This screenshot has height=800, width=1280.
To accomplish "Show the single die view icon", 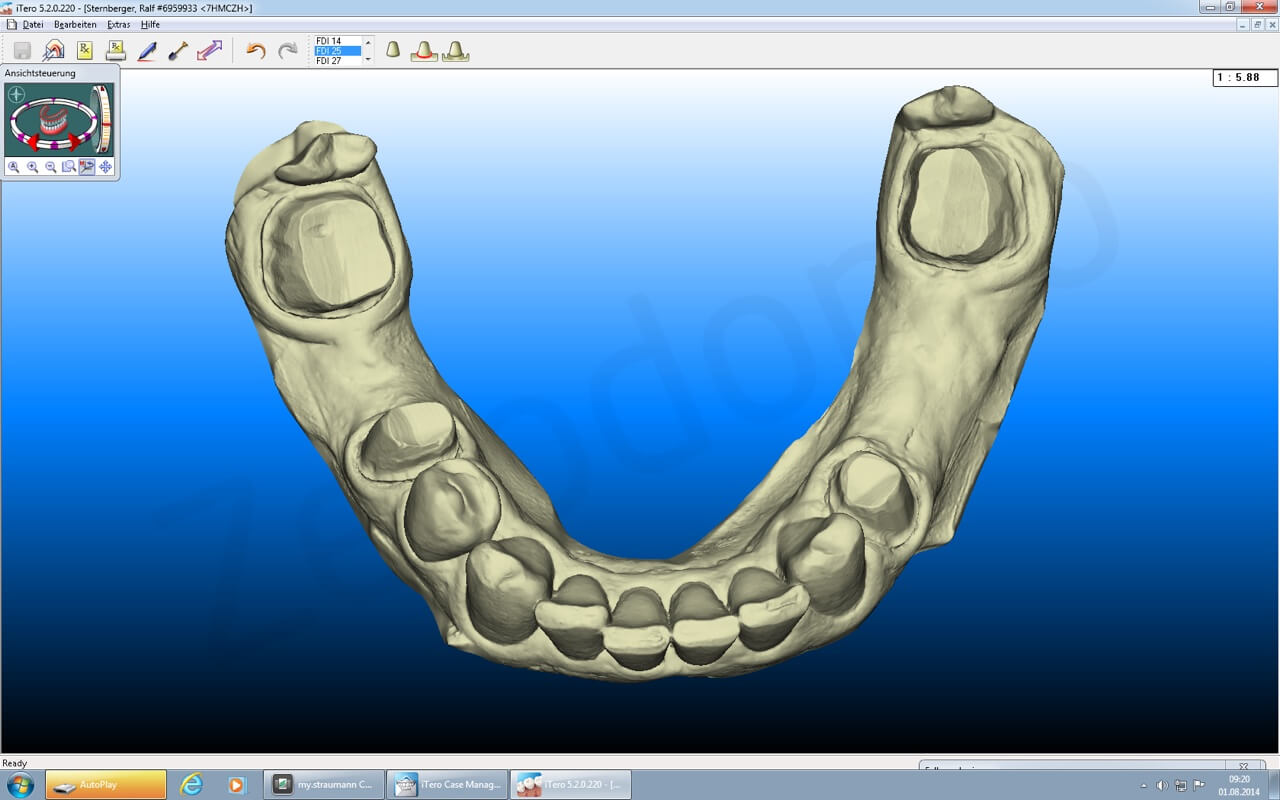I will click(393, 49).
